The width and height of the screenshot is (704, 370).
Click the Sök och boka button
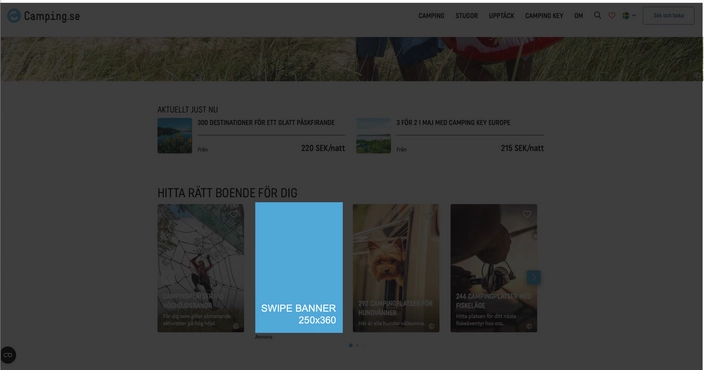tap(669, 16)
